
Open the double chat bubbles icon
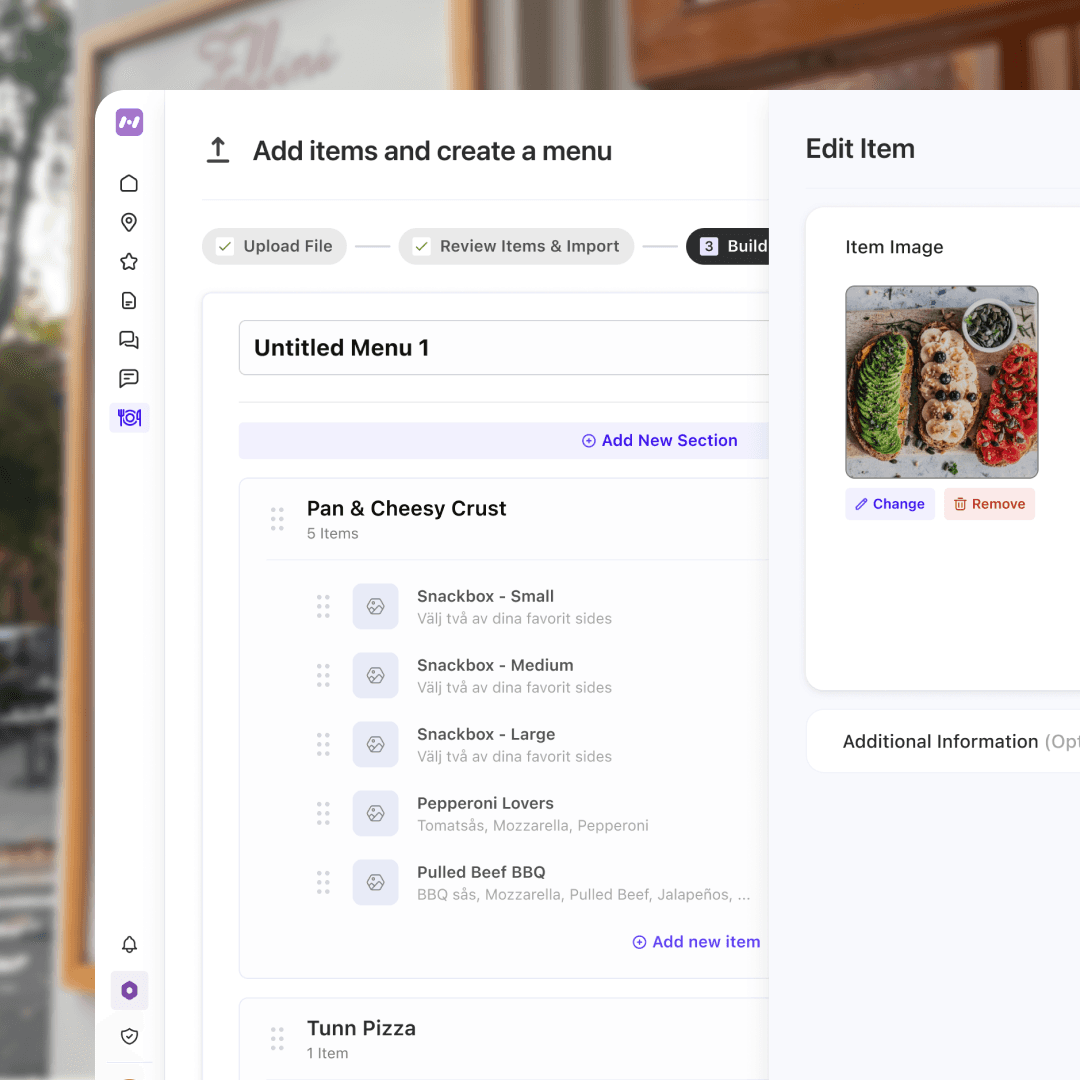(x=129, y=340)
